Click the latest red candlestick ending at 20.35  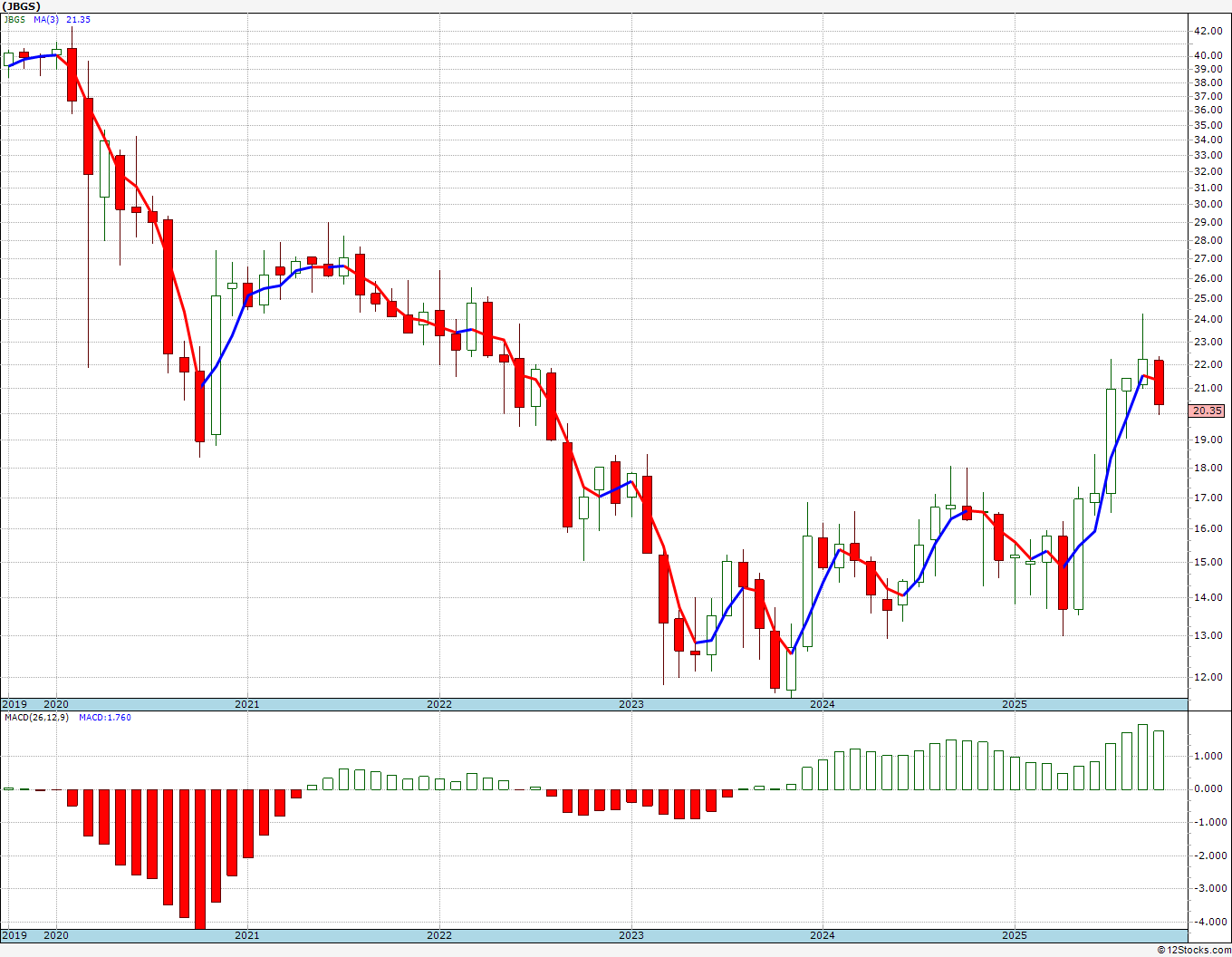click(1159, 382)
